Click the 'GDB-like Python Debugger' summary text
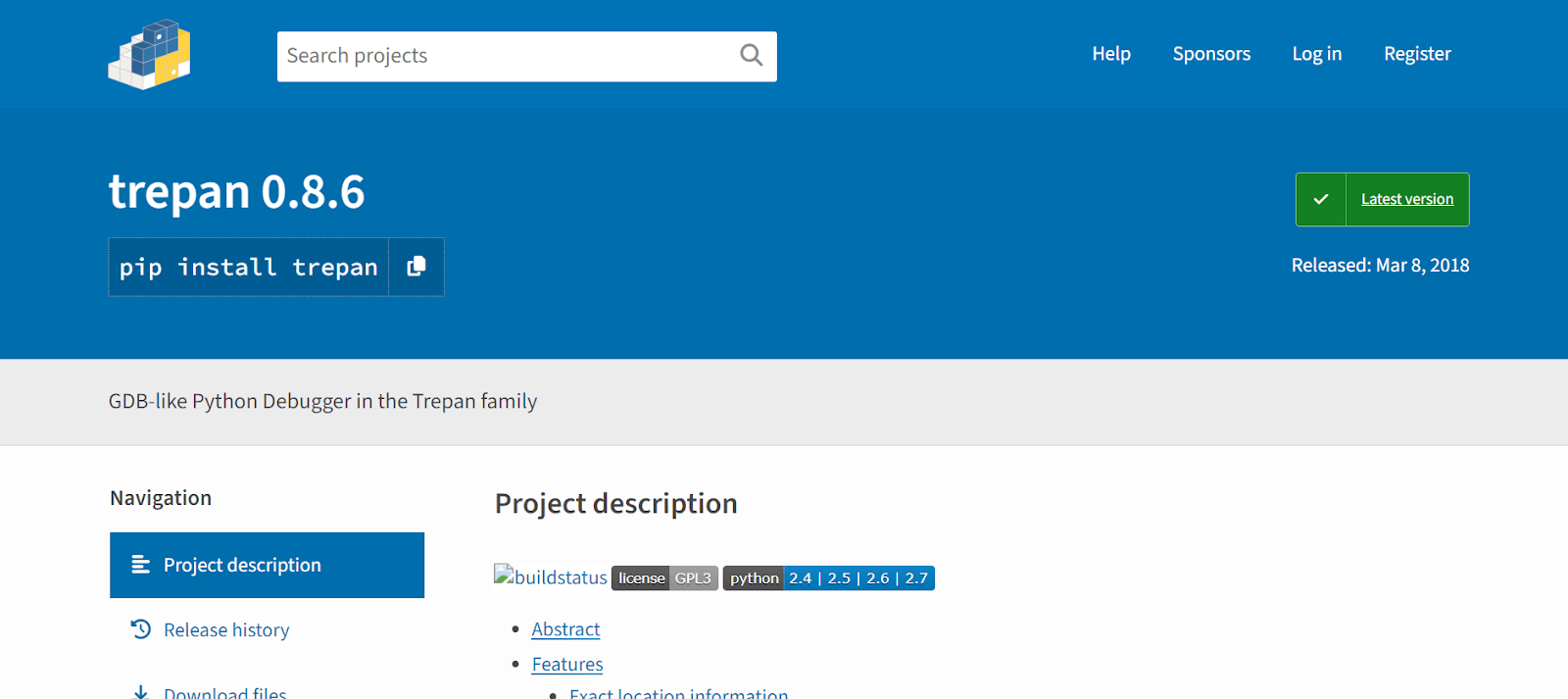1568x699 pixels. tap(322, 401)
